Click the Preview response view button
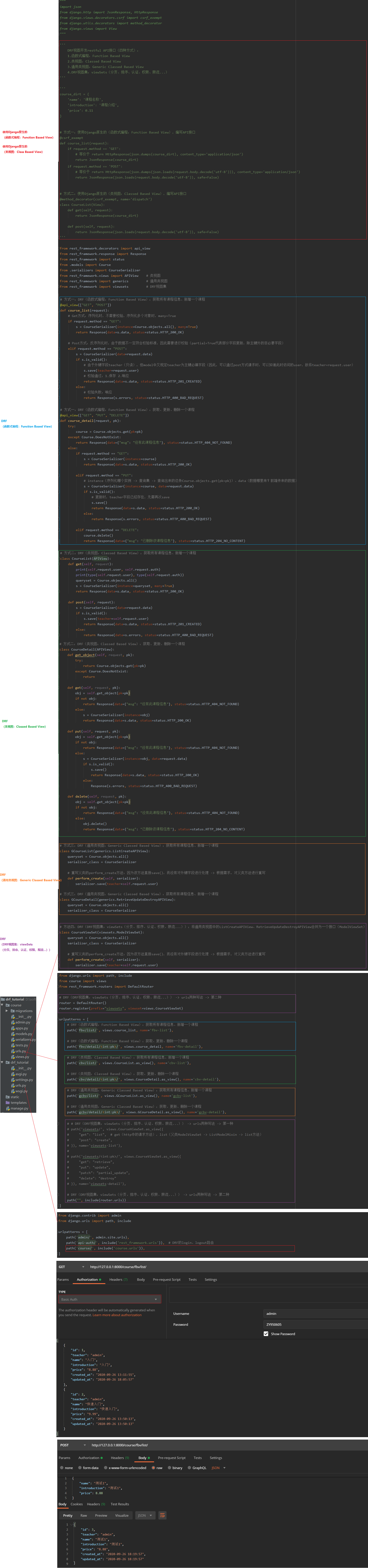The width and height of the screenshot is (368, 1568). (101, 1516)
